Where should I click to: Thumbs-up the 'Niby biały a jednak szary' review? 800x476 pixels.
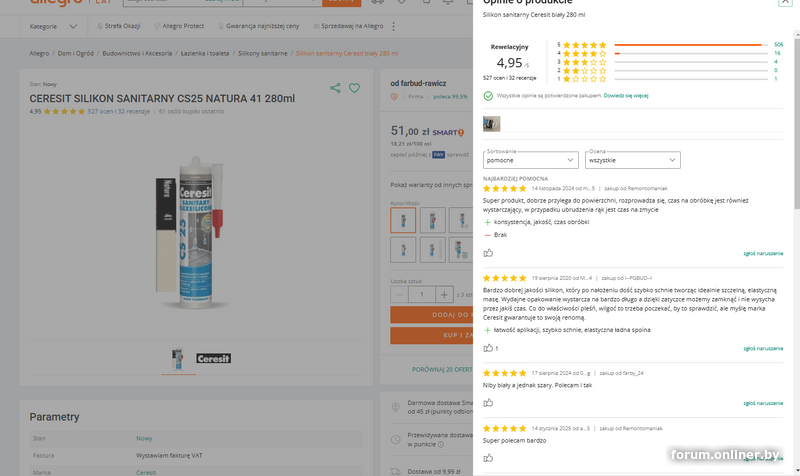tap(488, 403)
